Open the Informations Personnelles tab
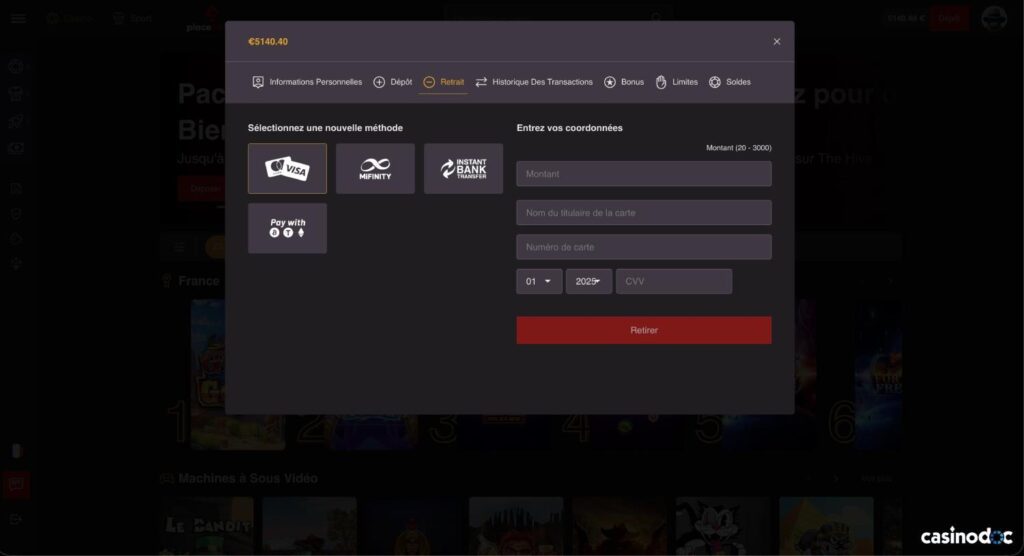The height and width of the screenshot is (556, 1024). click(307, 82)
